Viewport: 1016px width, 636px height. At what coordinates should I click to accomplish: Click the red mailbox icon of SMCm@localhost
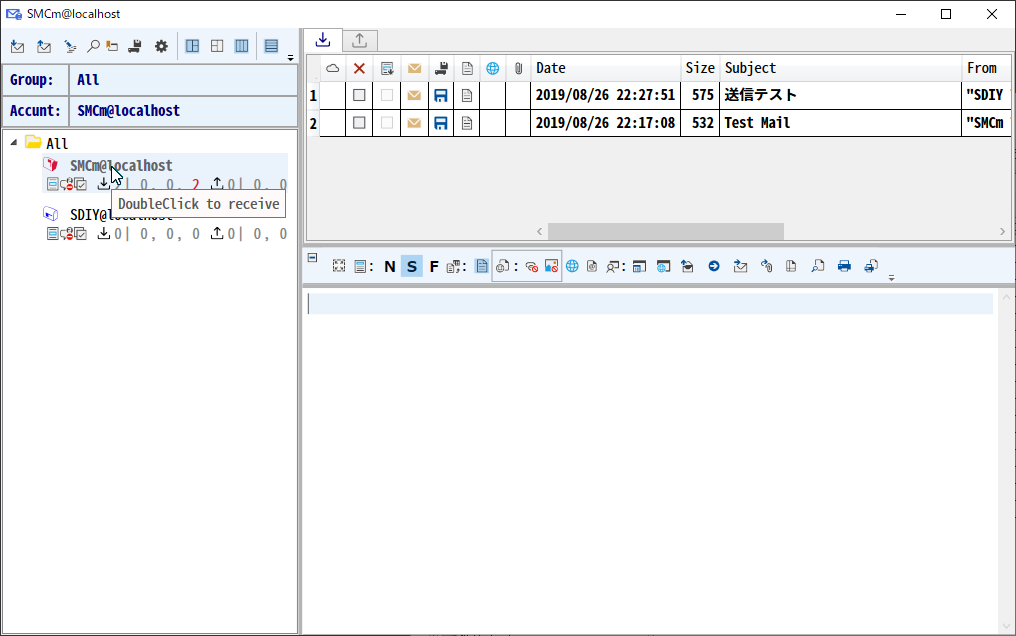pos(51,165)
